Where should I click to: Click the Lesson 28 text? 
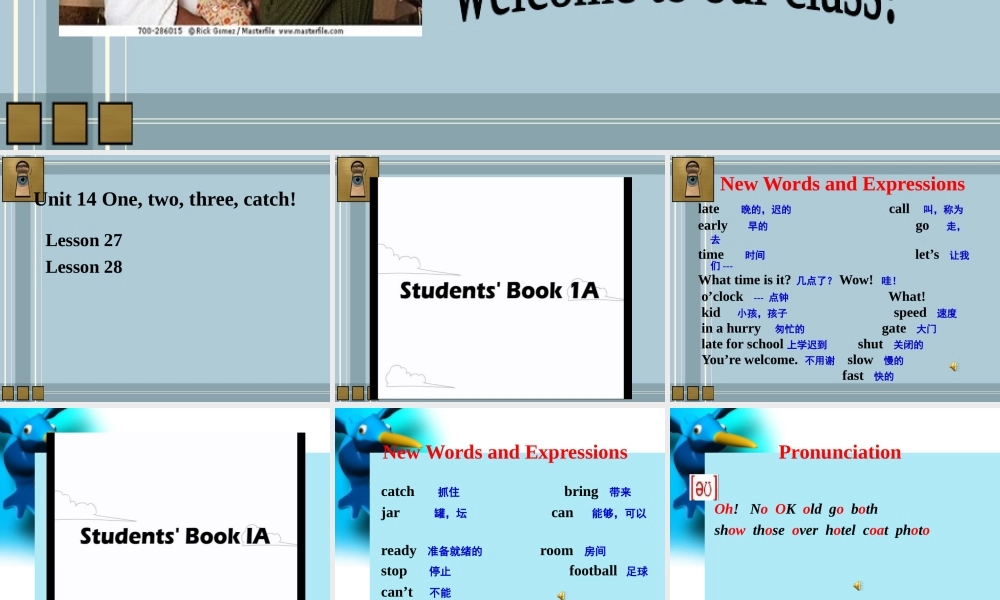tap(84, 267)
